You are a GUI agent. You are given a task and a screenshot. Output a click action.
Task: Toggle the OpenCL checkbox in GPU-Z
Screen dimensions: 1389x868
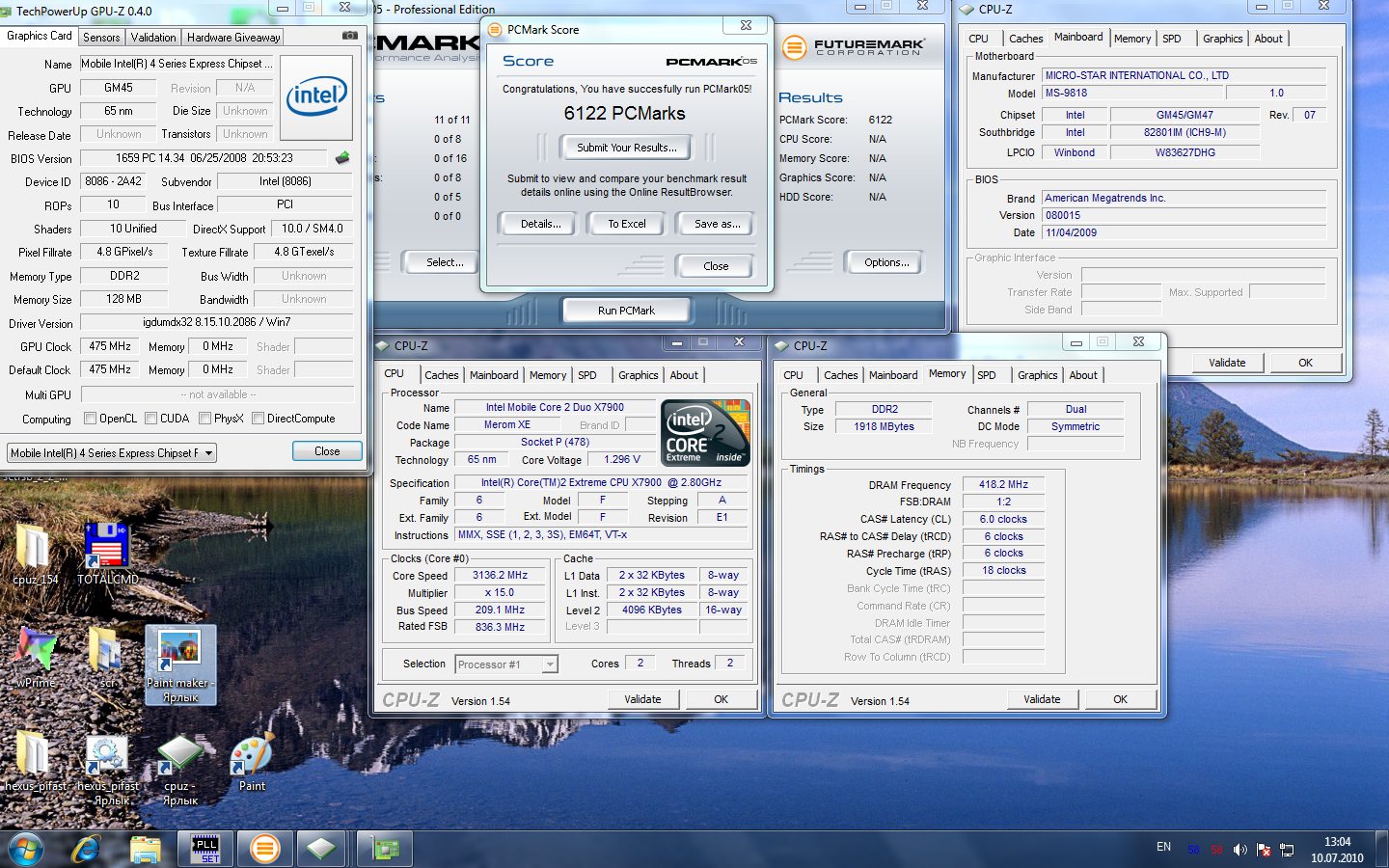(x=90, y=419)
